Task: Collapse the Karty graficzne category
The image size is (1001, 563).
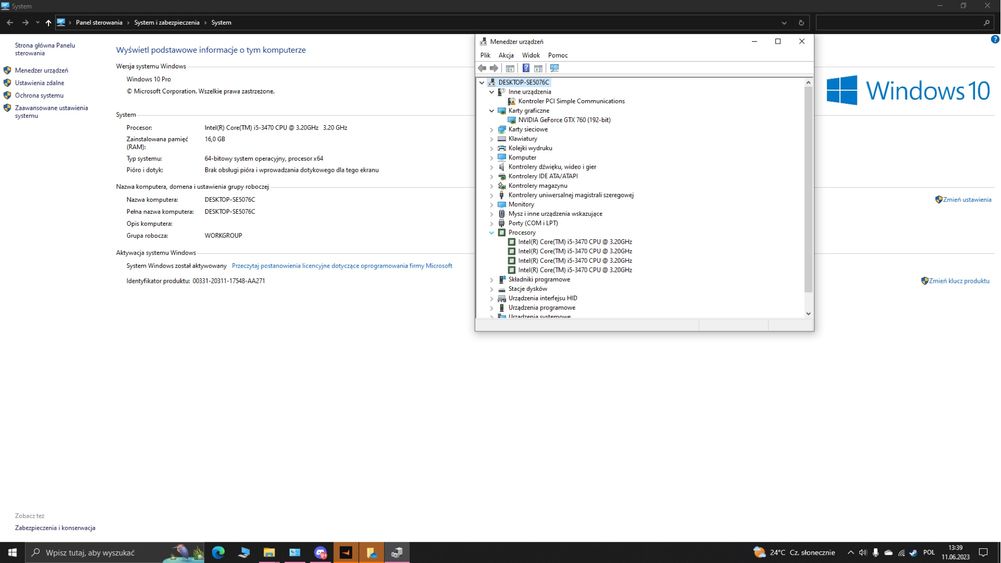Action: [492, 110]
